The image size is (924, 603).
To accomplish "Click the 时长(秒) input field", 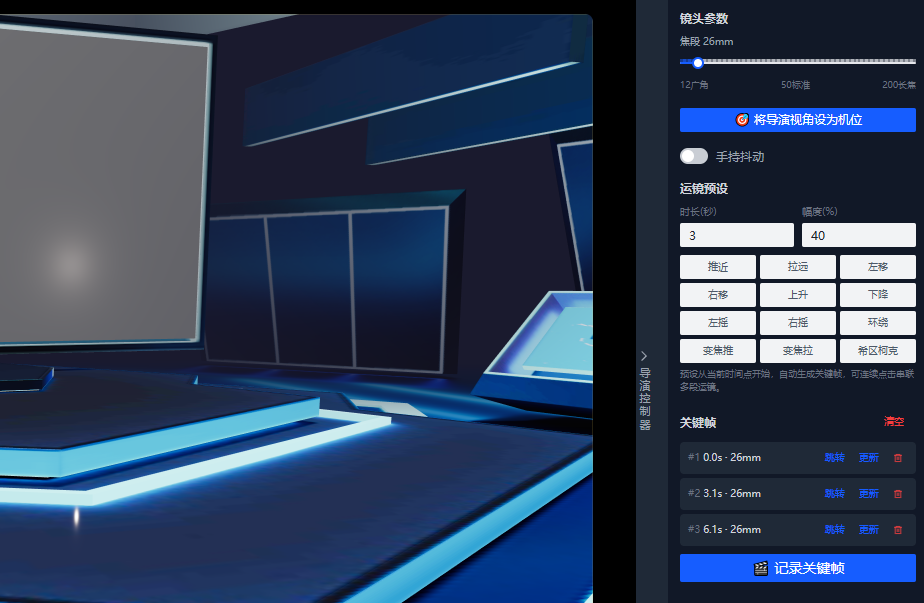I will tap(737, 235).
